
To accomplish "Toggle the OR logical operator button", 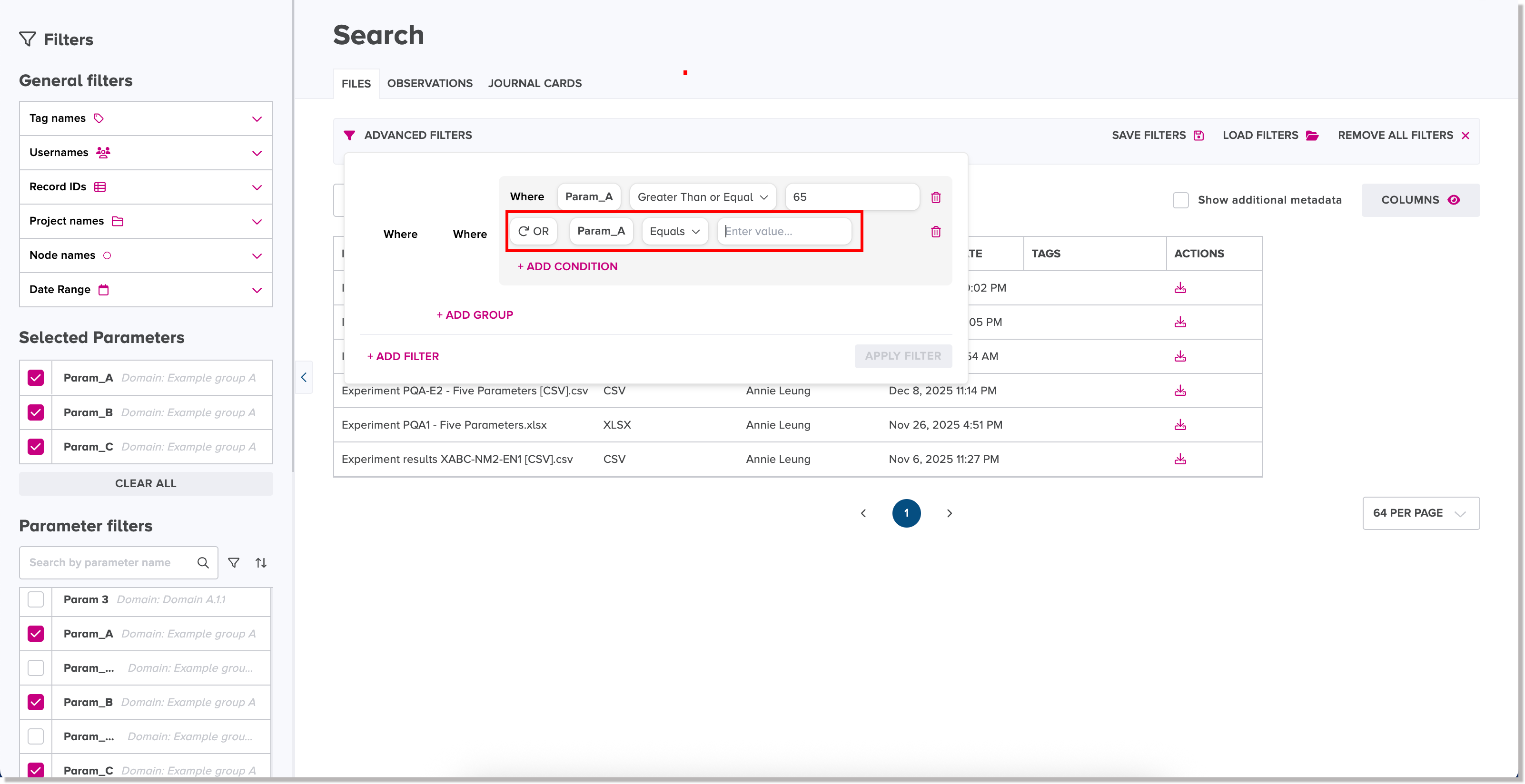I will click(x=534, y=231).
